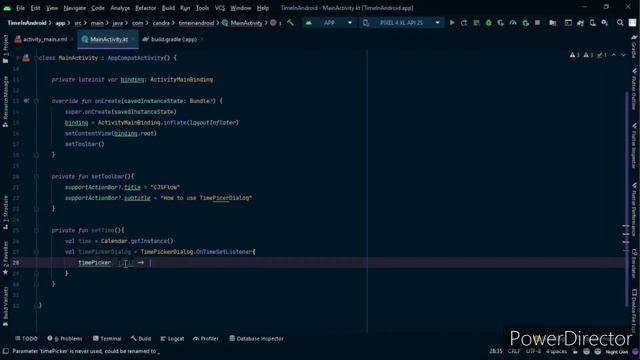640x360 pixels.
Task: Click the CRLF line separator indicator
Action: [x=514, y=351]
